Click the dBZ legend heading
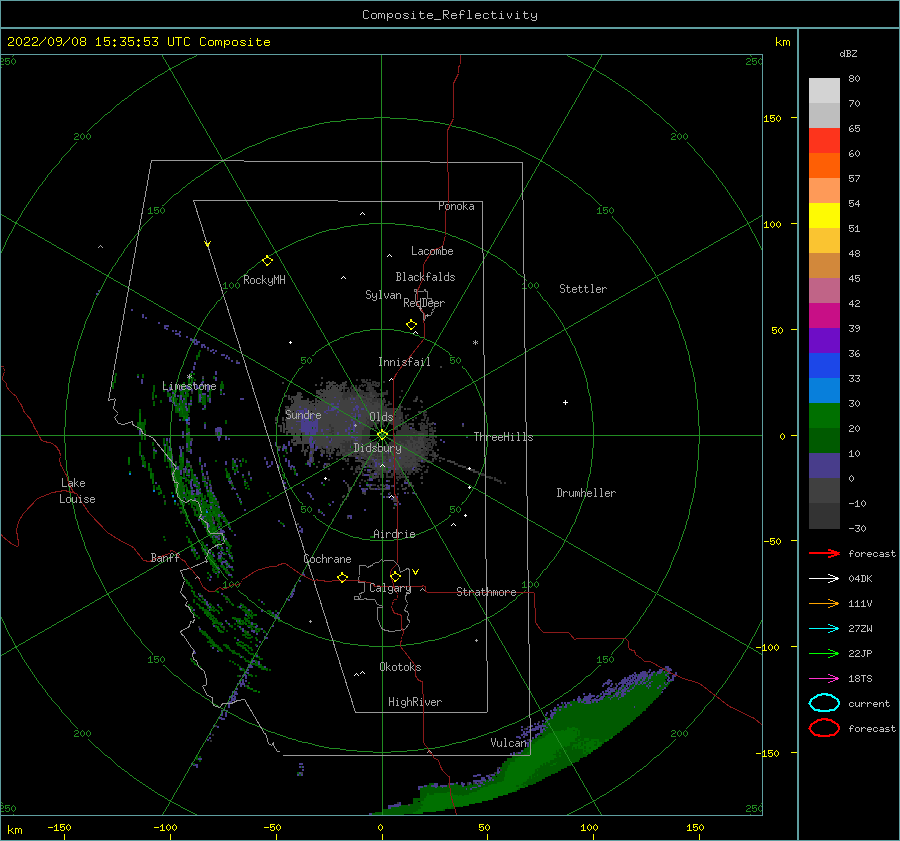Image resolution: width=900 pixels, height=841 pixels. click(848, 53)
